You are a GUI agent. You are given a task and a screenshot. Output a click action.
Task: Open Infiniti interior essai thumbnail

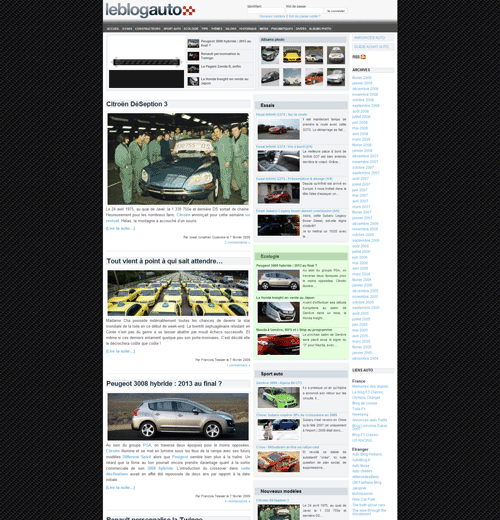[x=279, y=161]
